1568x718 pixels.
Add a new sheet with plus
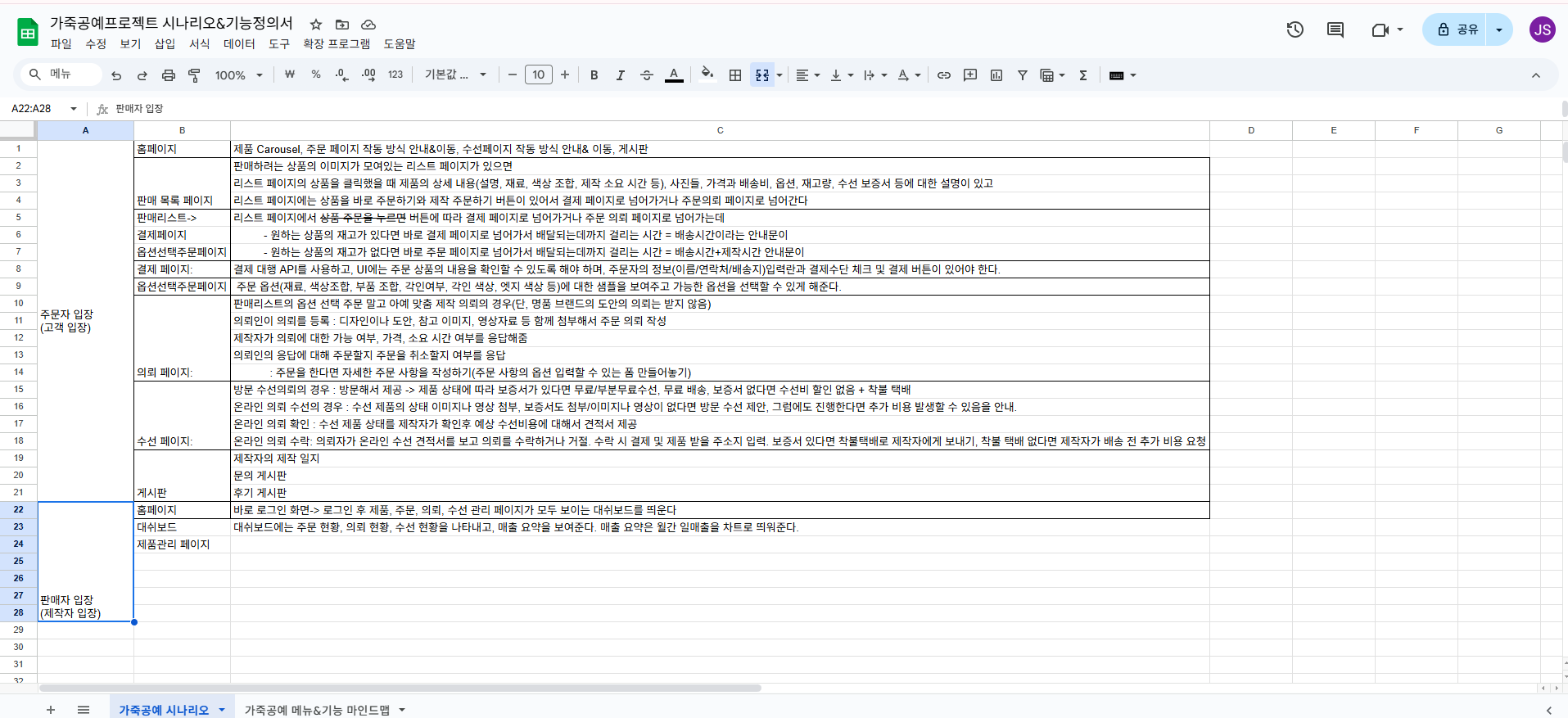pos(51,709)
